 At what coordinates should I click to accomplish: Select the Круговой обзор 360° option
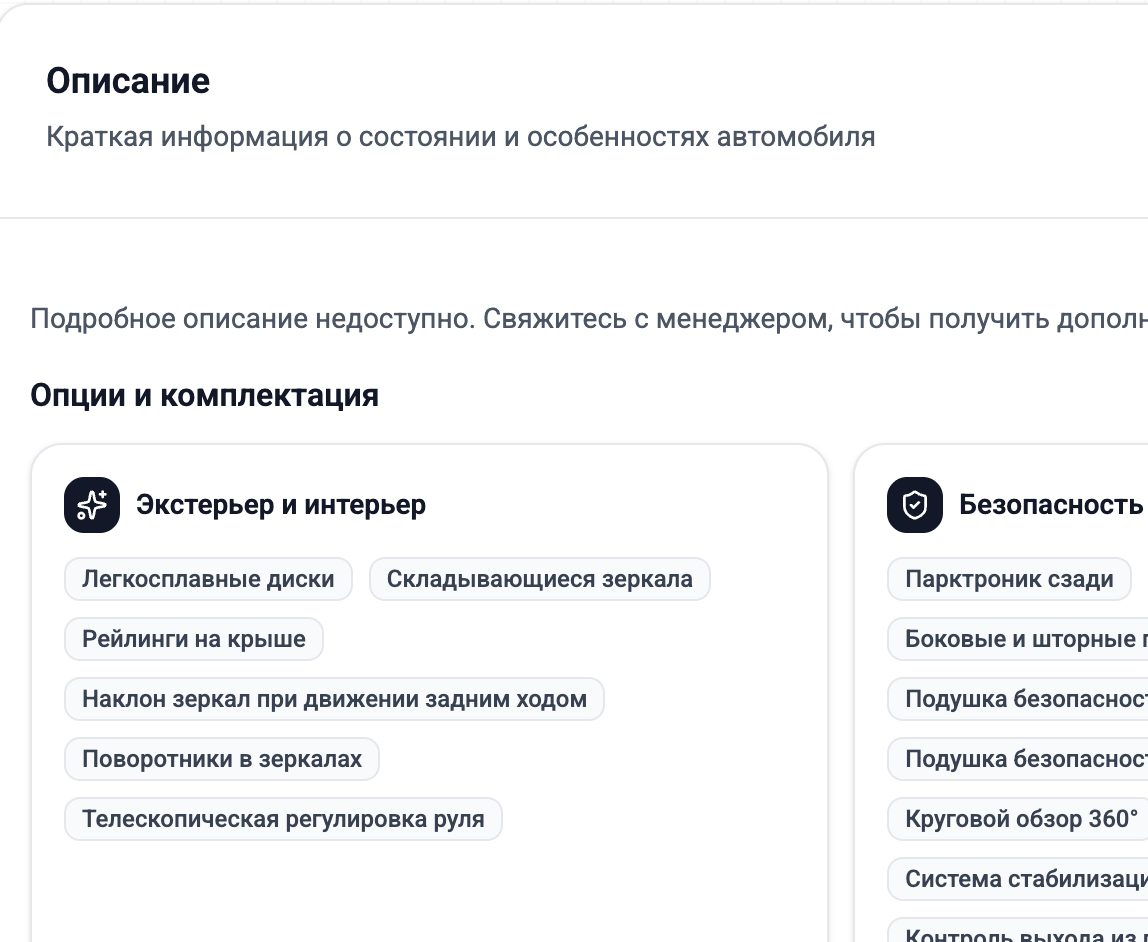1003,818
